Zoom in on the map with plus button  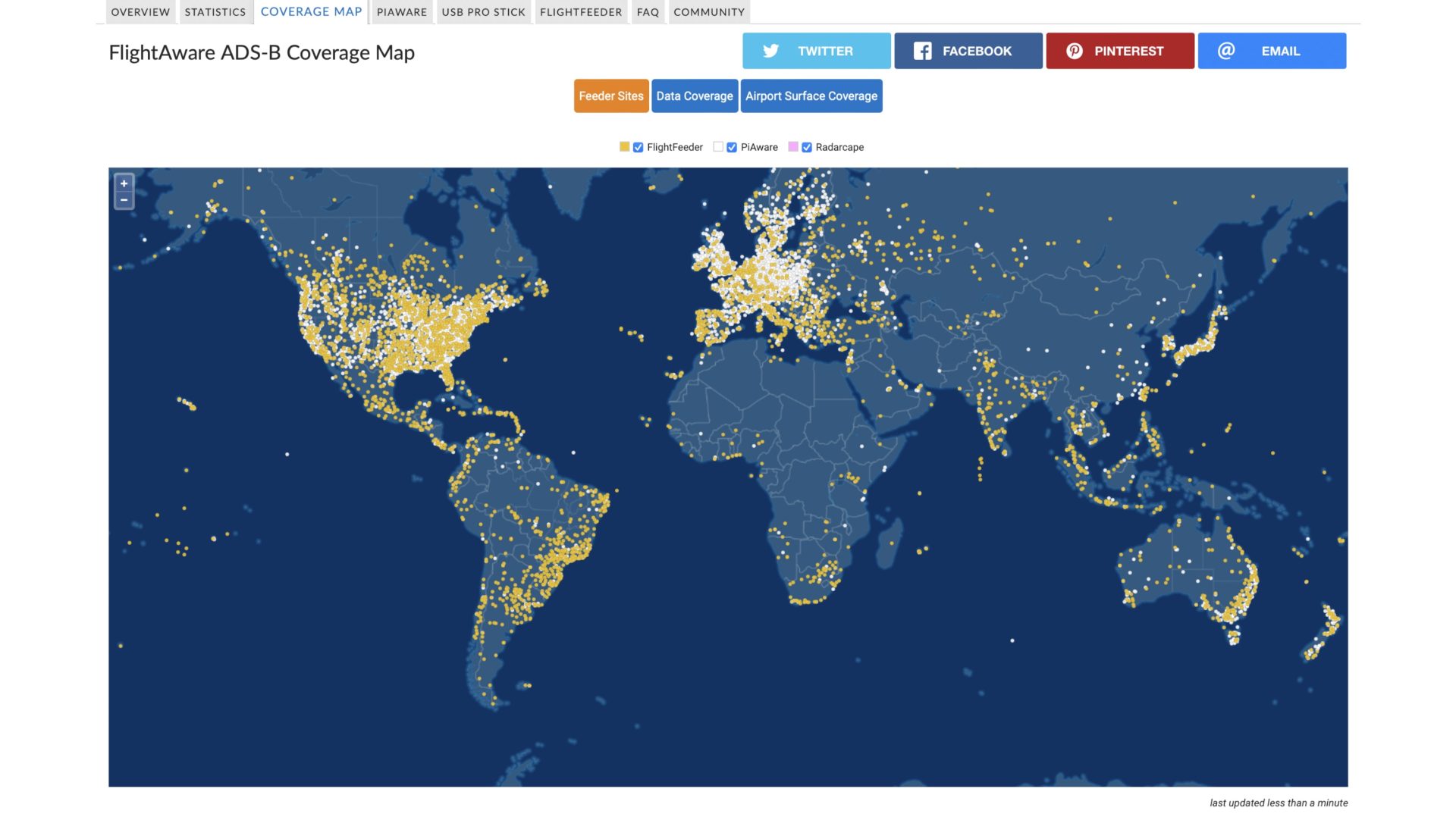(x=124, y=183)
